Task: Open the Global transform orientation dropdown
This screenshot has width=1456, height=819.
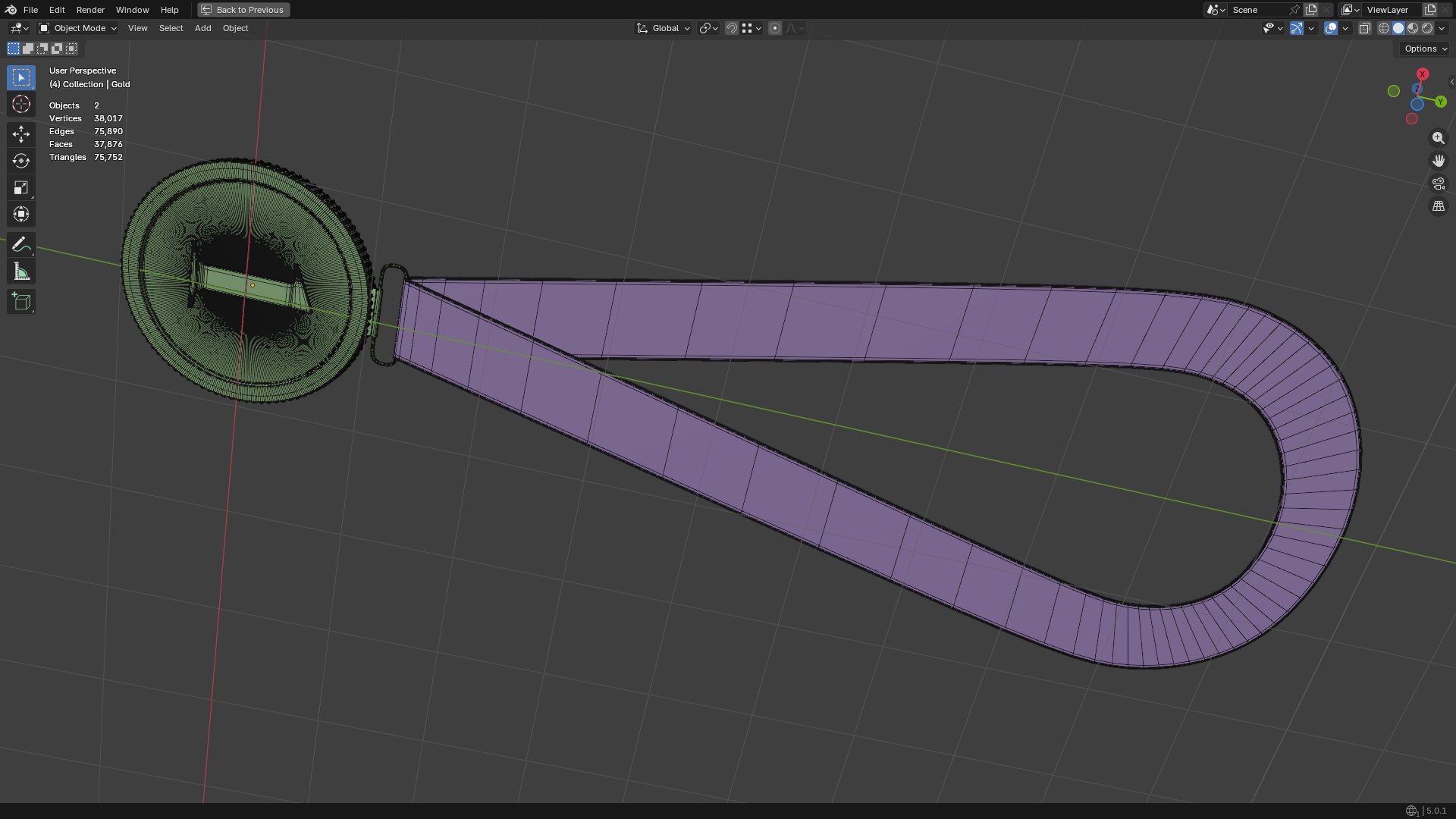Action: click(x=664, y=28)
